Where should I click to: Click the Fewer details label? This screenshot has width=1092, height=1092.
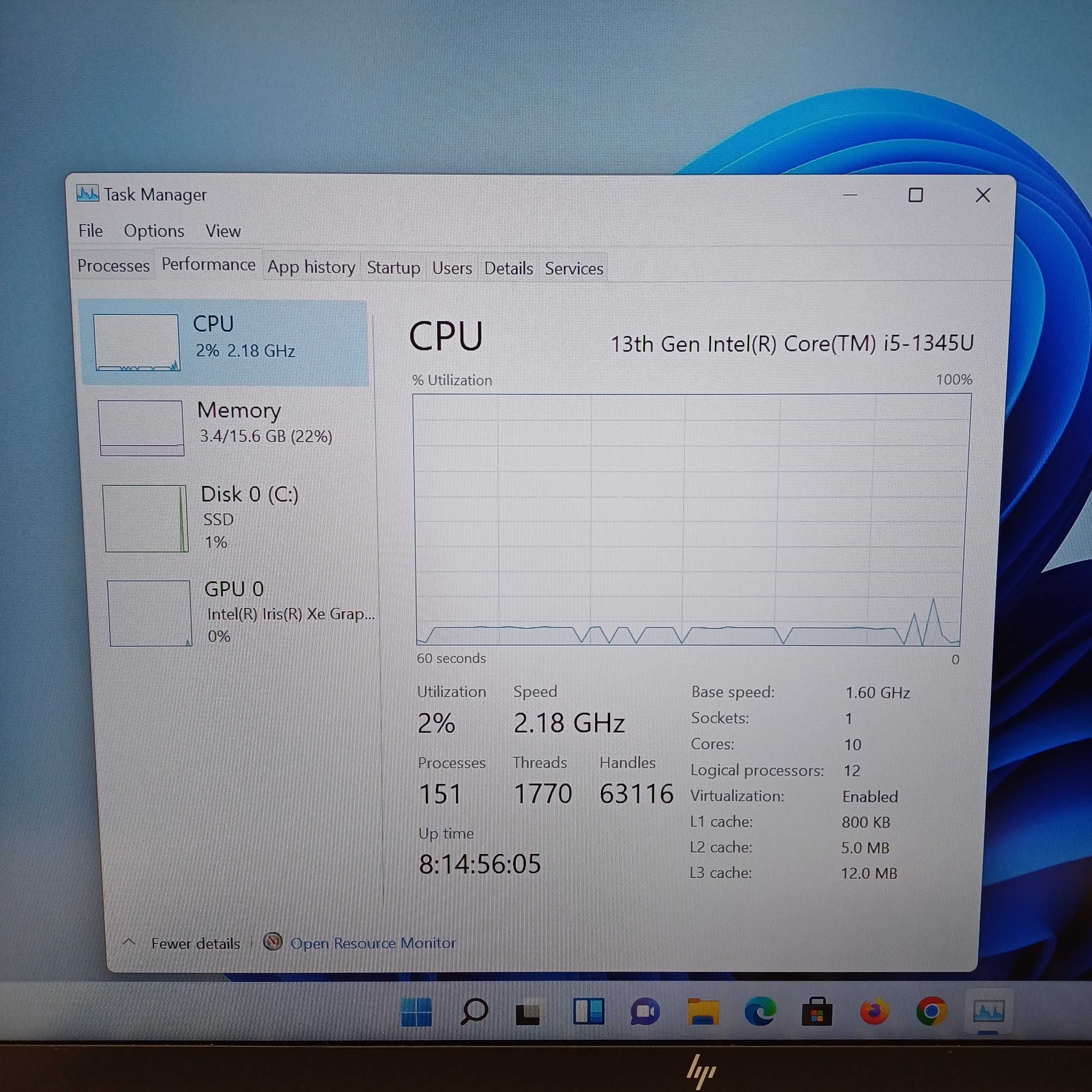coord(196,943)
